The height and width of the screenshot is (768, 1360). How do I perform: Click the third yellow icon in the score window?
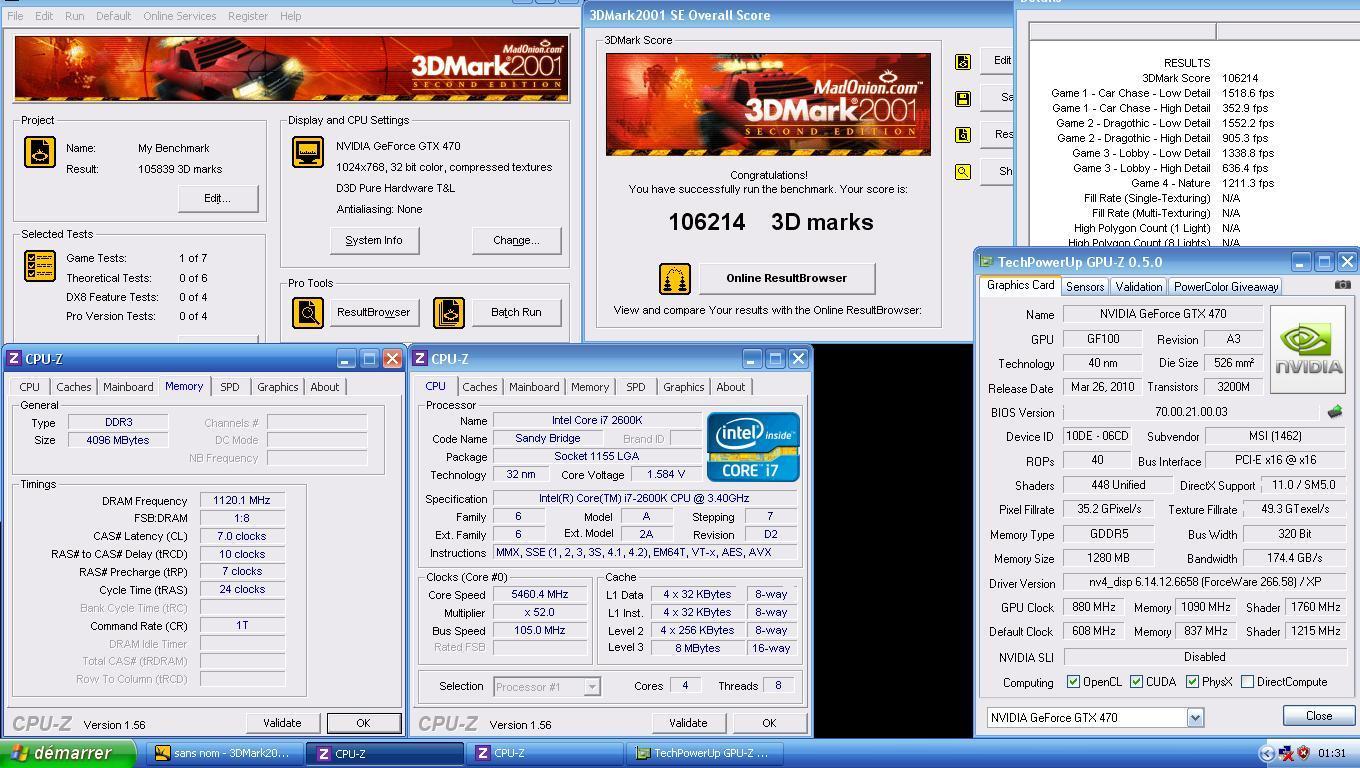point(963,135)
